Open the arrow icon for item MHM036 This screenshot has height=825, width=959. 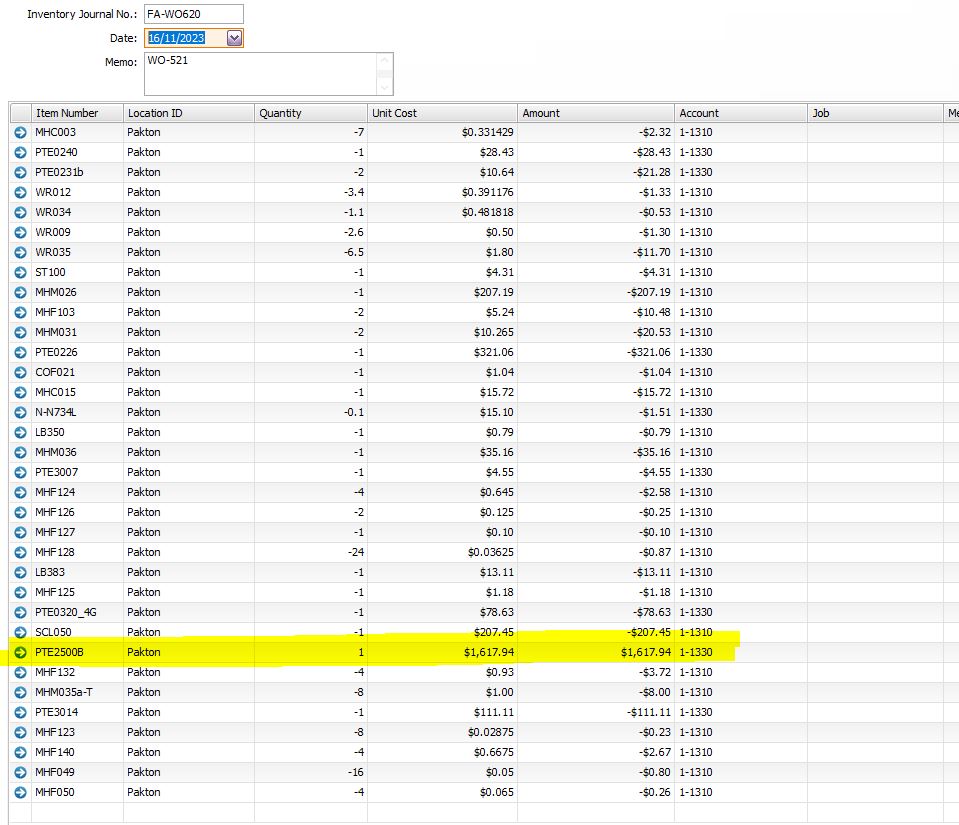click(x=20, y=453)
